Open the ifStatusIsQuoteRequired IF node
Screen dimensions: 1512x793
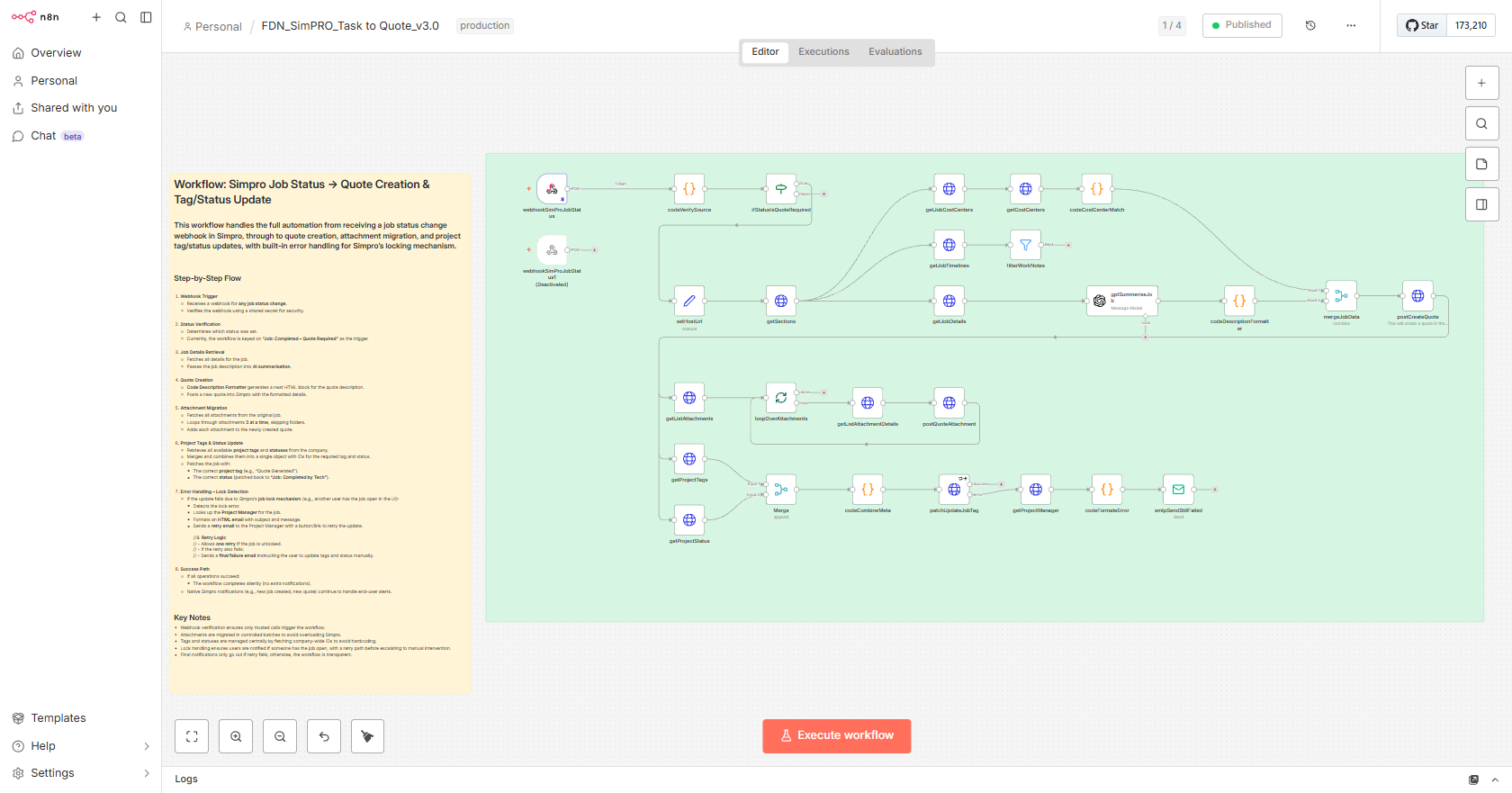tap(781, 189)
